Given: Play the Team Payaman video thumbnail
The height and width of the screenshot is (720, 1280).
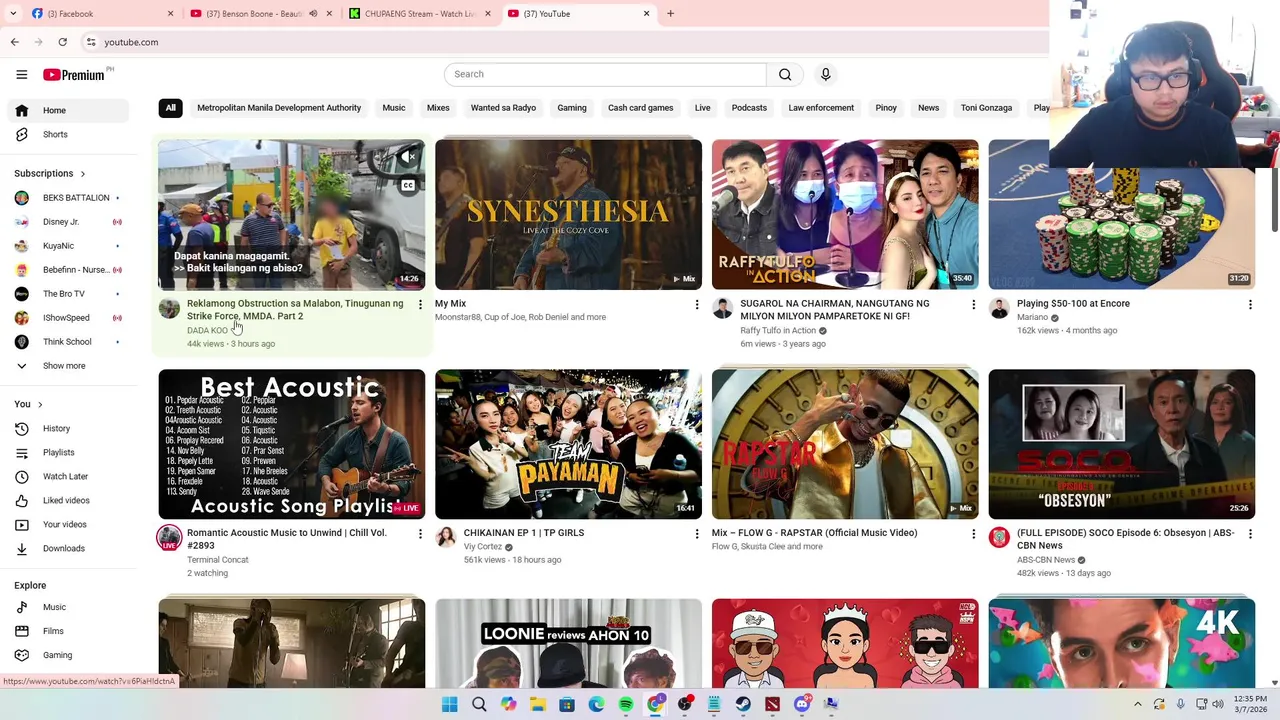Looking at the screenshot, I should click(568, 444).
